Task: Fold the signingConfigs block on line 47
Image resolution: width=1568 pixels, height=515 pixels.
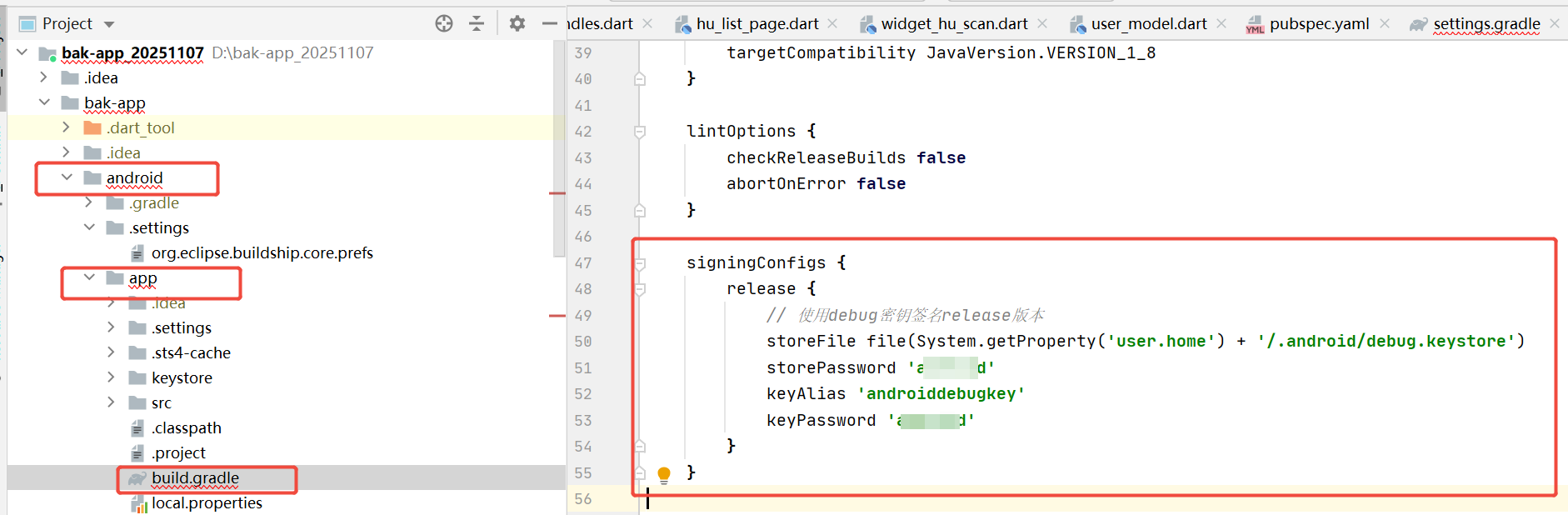Action: click(x=640, y=263)
